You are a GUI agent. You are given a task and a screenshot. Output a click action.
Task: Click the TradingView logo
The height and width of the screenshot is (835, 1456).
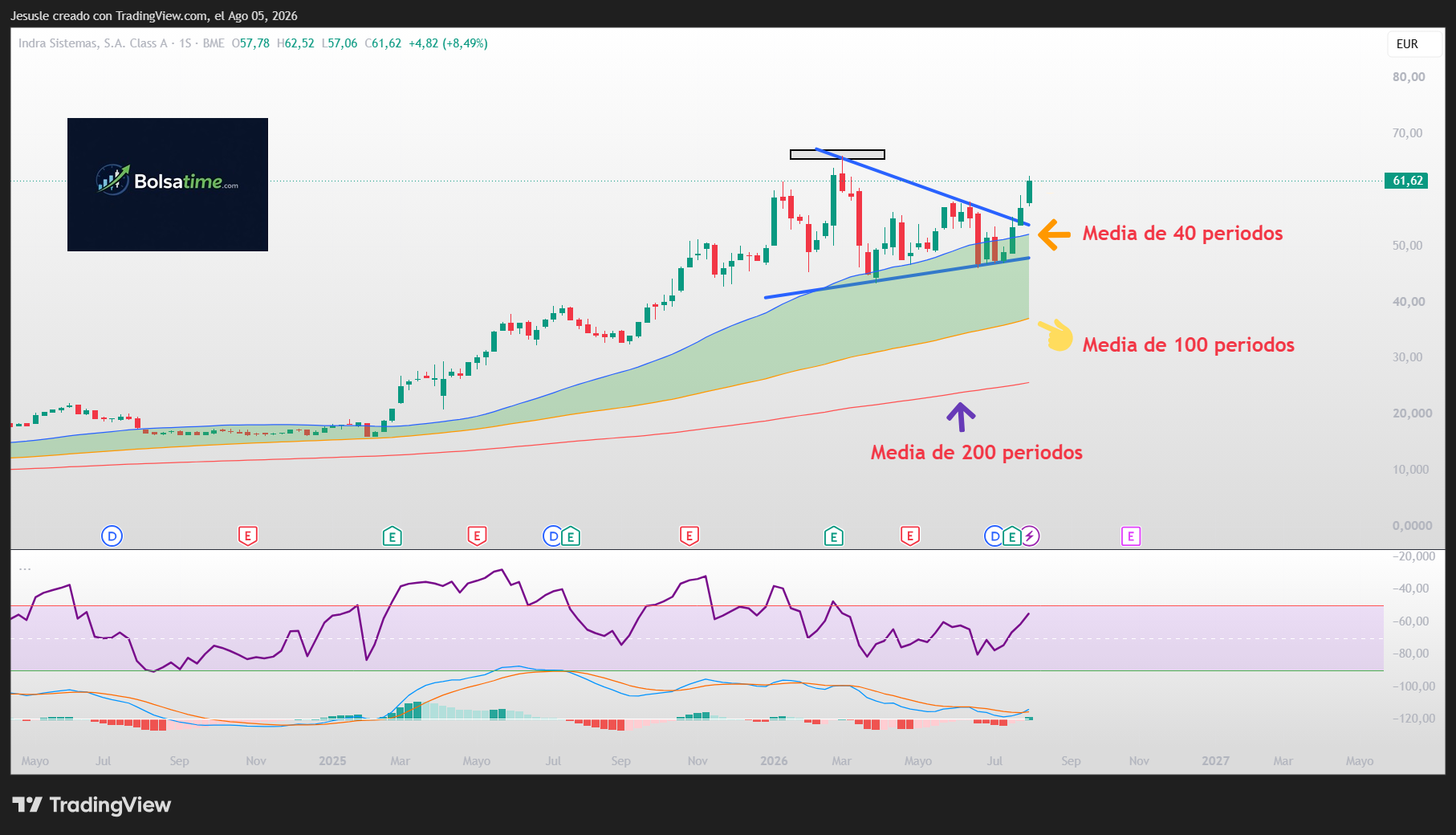point(92,804)
